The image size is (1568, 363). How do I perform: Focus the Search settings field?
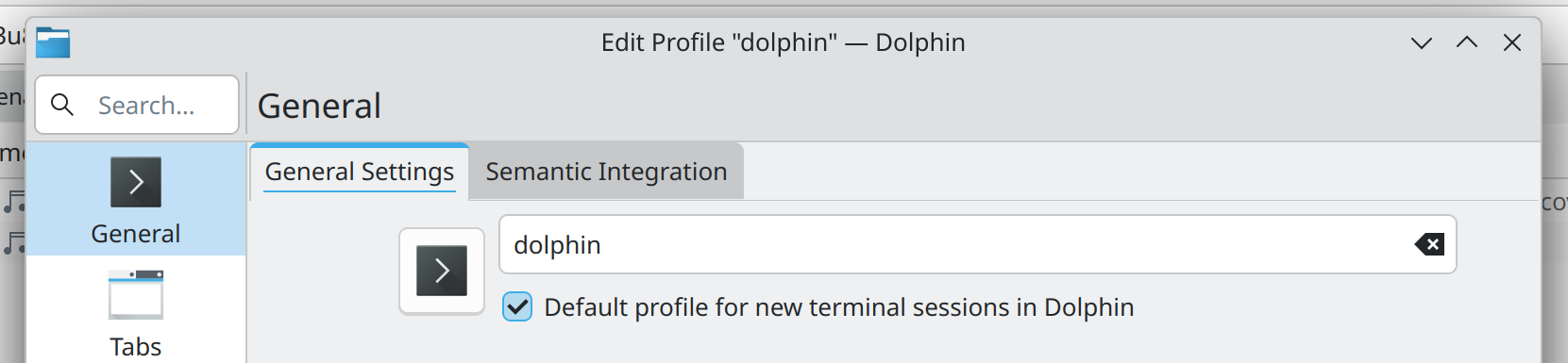[x=137, y=105]
